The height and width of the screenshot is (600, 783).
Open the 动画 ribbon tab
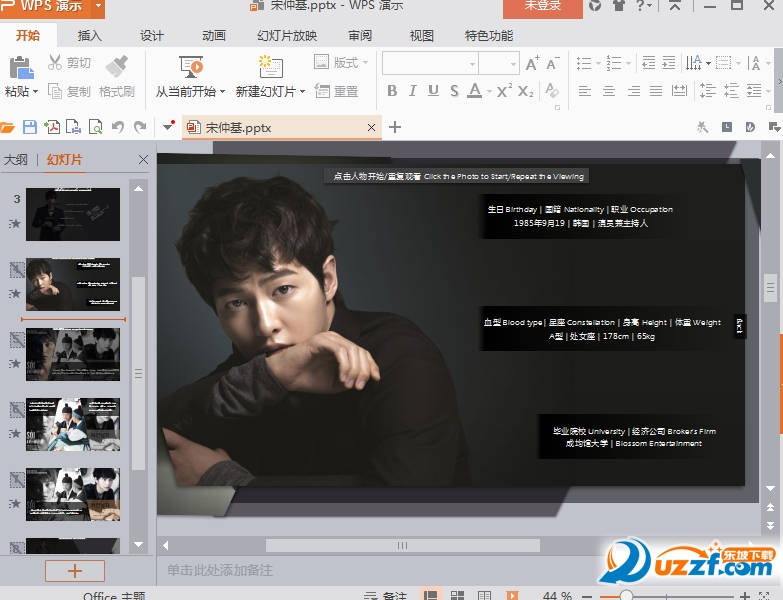click(x=214, y=35)
